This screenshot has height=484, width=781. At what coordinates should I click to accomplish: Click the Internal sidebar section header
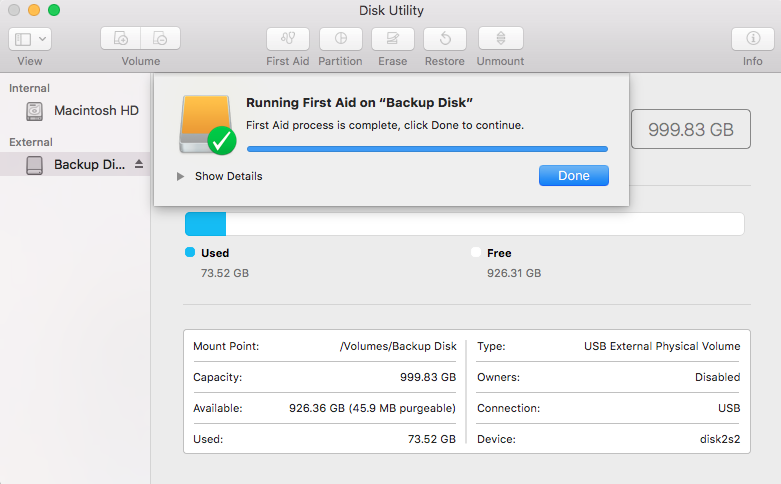29,88
